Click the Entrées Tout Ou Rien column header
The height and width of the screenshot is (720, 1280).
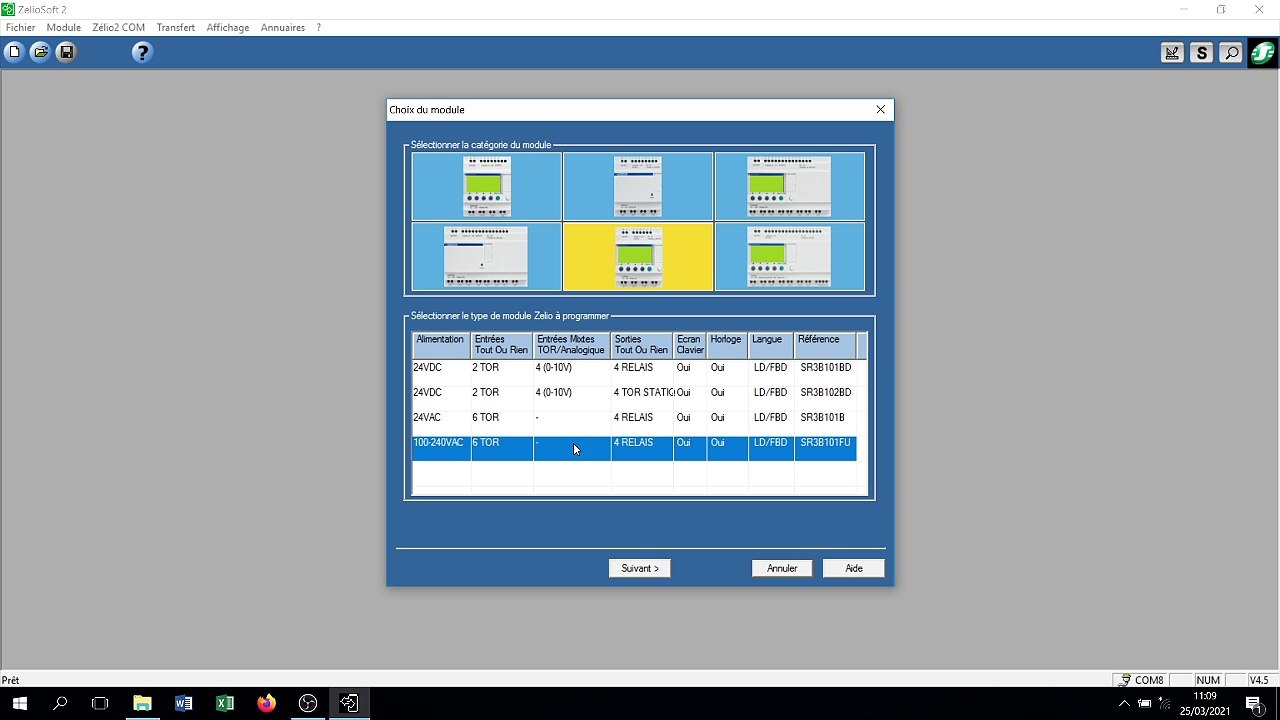[502, 345]
